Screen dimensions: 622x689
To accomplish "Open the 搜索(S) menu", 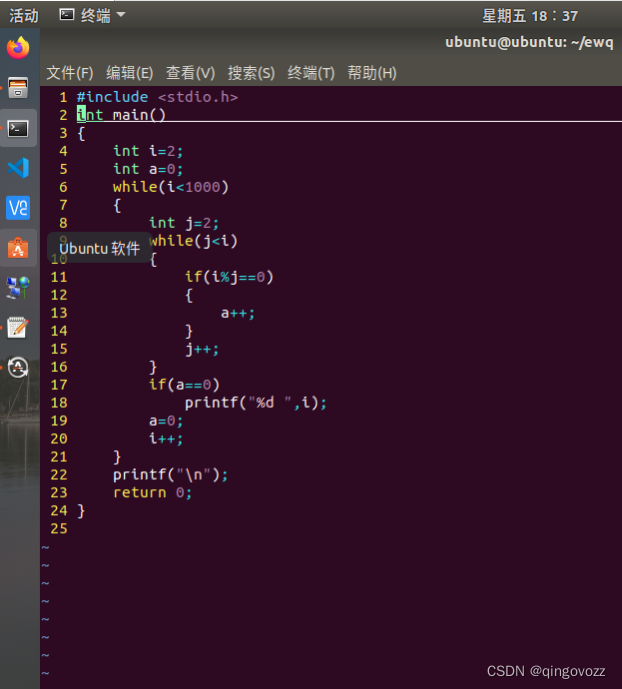I will pos(251,73).
